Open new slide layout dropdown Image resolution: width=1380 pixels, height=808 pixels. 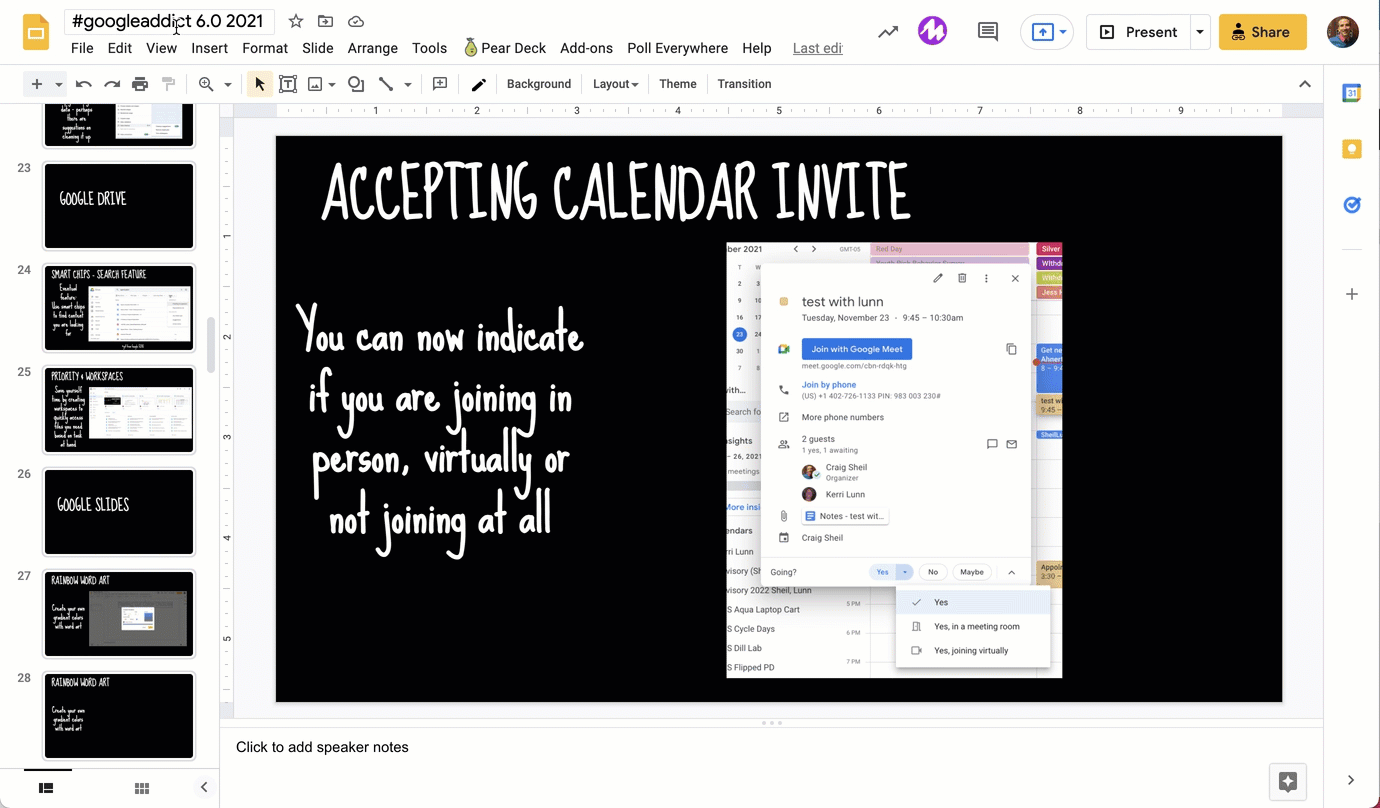[59, 84]
